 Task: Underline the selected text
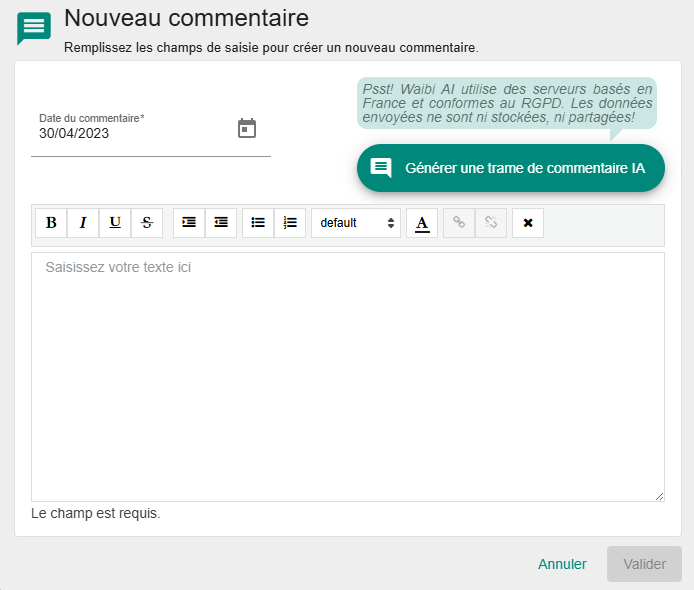[x=115, y=223]
